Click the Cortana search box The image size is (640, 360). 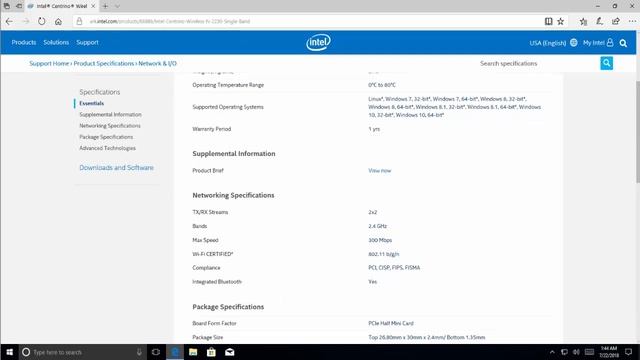(x=82, y=352)
